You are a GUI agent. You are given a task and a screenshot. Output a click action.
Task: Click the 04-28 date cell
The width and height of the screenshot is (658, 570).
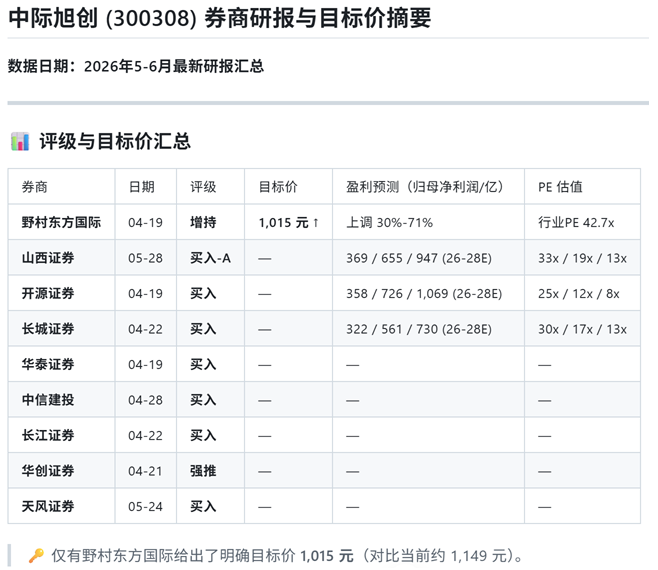coord(145,400)
